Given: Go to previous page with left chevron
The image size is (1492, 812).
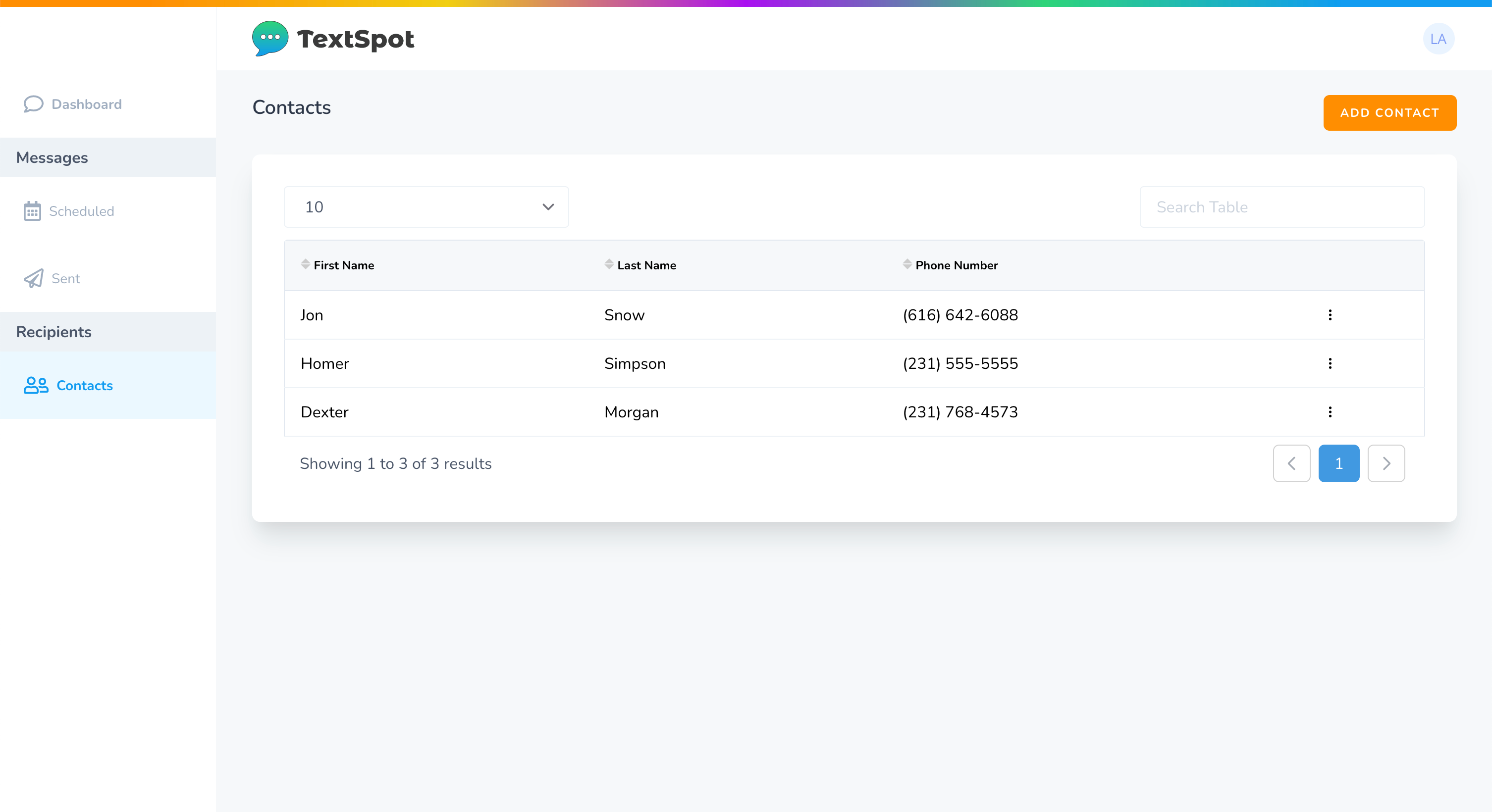Looking at the screenshot, I should tap(1291, 463).
